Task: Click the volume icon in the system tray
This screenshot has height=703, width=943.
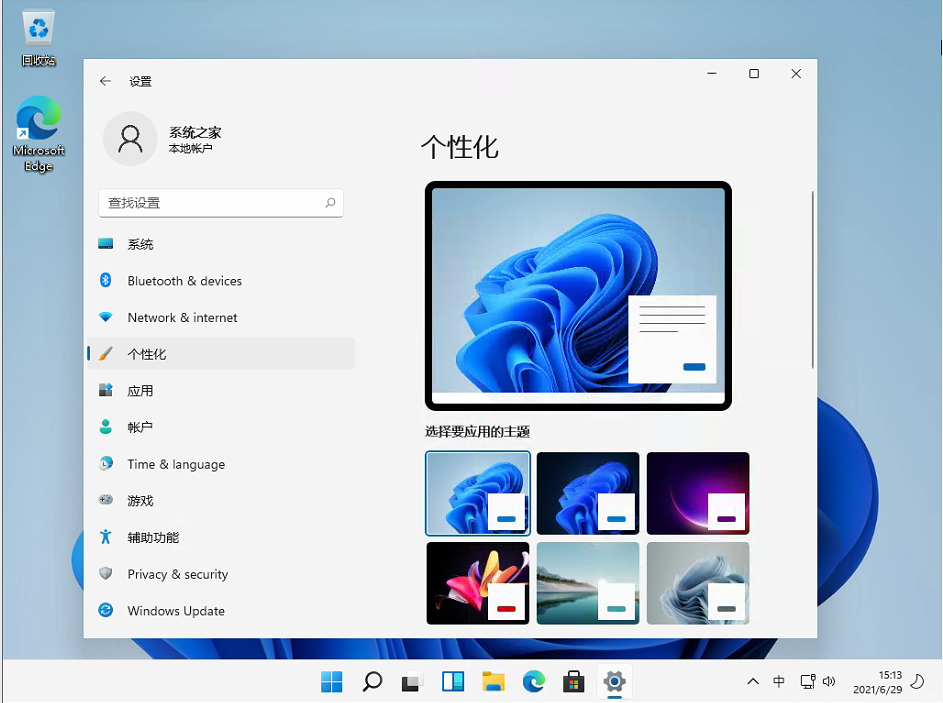Action: 829,681
